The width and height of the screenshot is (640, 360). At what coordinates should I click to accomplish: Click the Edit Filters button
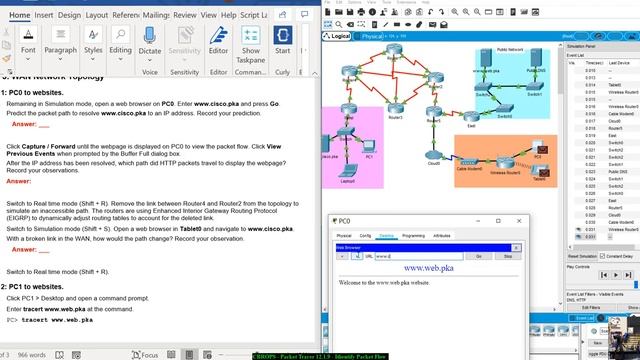pos(591,308)
